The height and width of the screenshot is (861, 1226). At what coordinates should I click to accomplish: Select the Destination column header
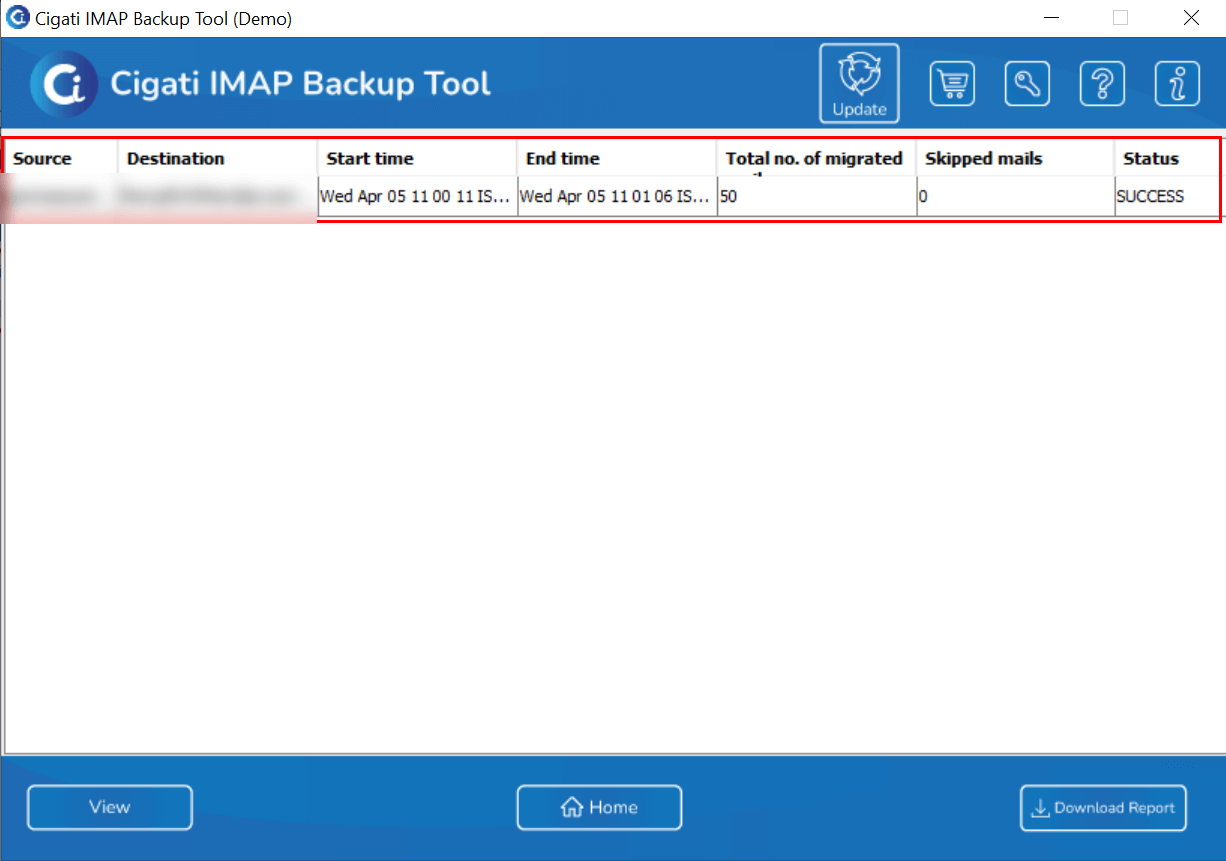(218, 158)
